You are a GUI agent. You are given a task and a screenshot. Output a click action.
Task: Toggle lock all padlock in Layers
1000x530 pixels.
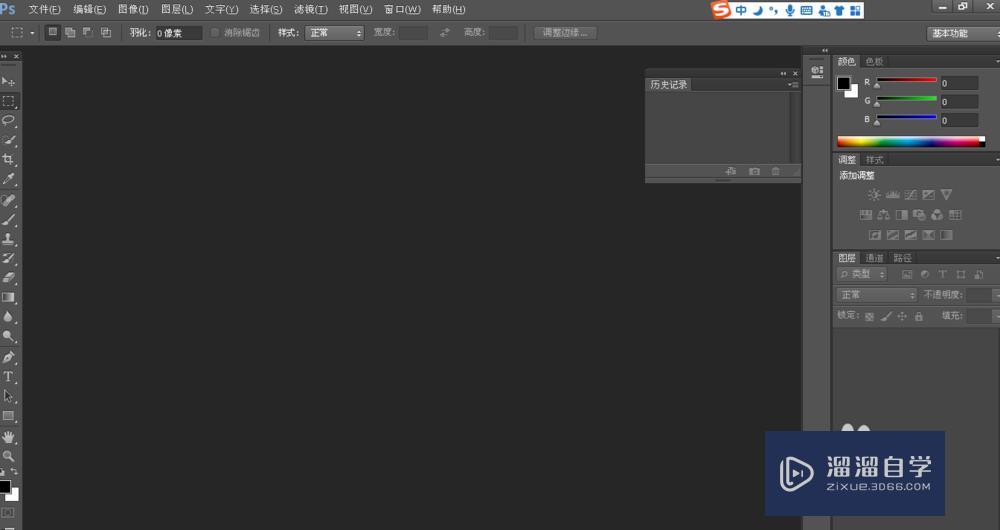919,316
